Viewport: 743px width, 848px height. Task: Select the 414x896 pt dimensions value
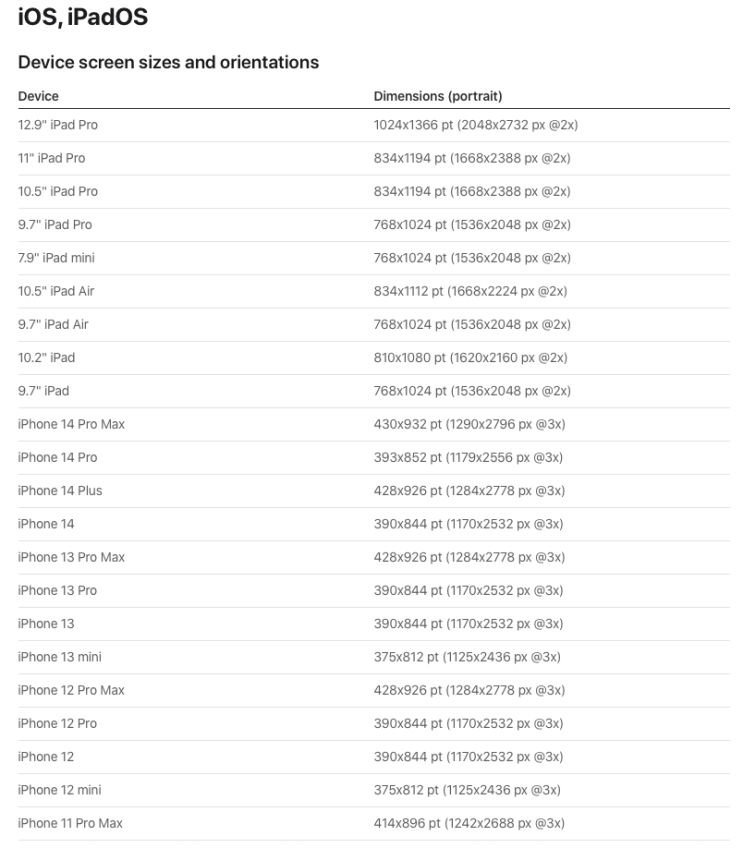[x=469, y=823]
